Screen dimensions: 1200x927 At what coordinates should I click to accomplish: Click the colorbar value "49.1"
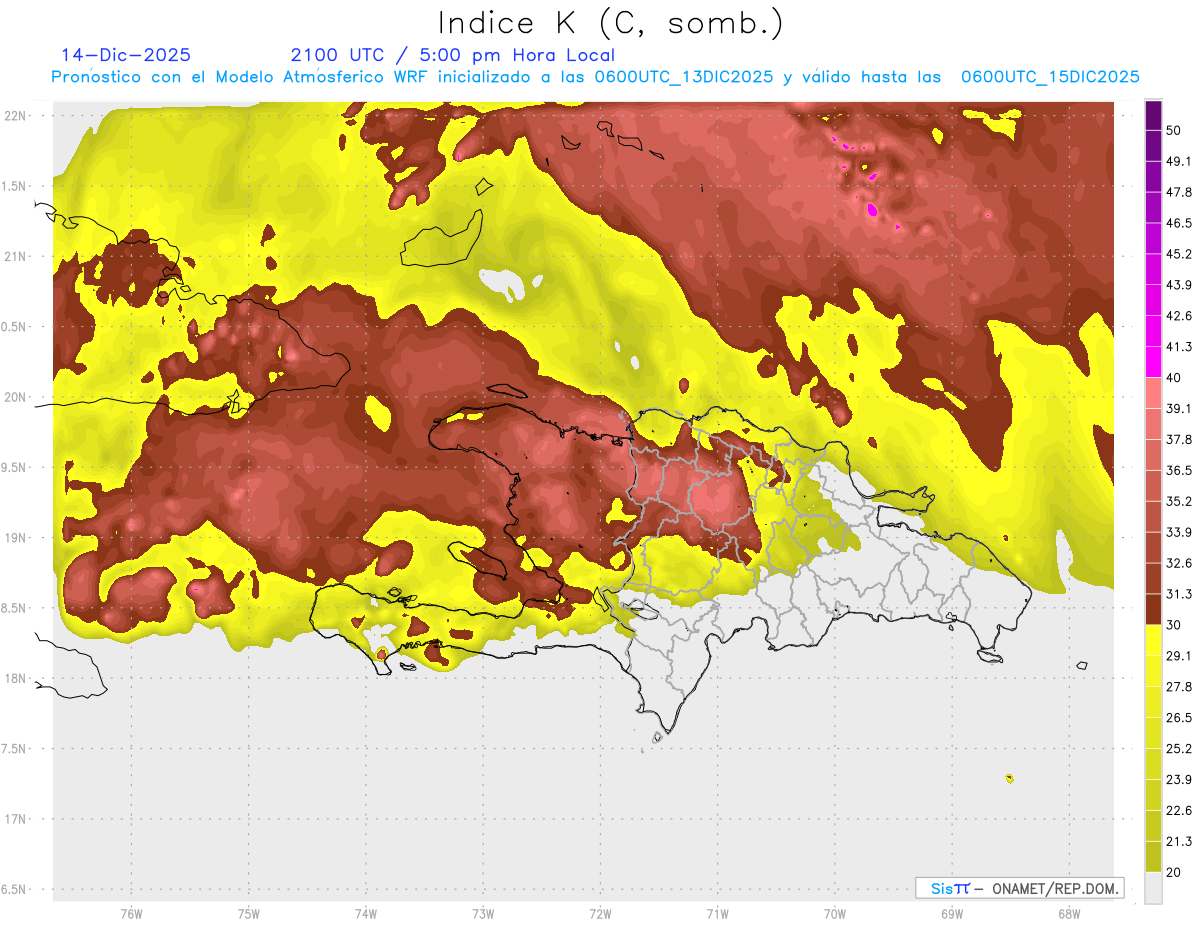(x=1178, y=161)
